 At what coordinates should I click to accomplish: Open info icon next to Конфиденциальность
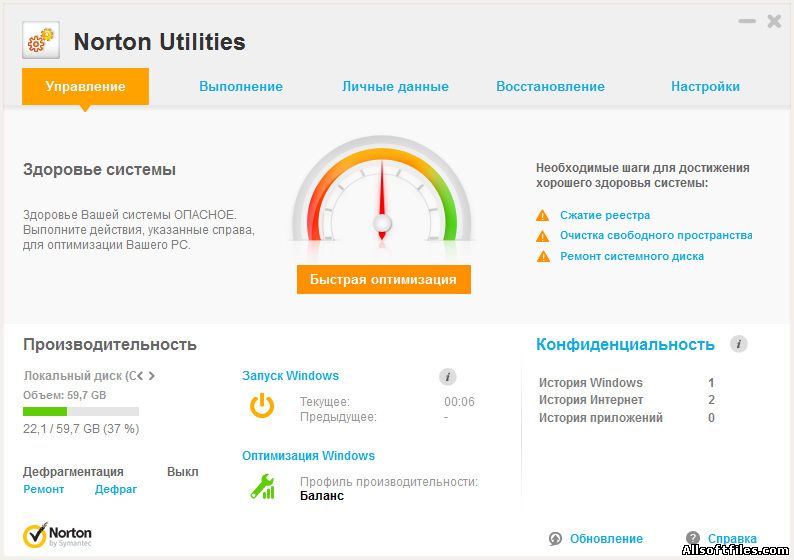point(739,344)
